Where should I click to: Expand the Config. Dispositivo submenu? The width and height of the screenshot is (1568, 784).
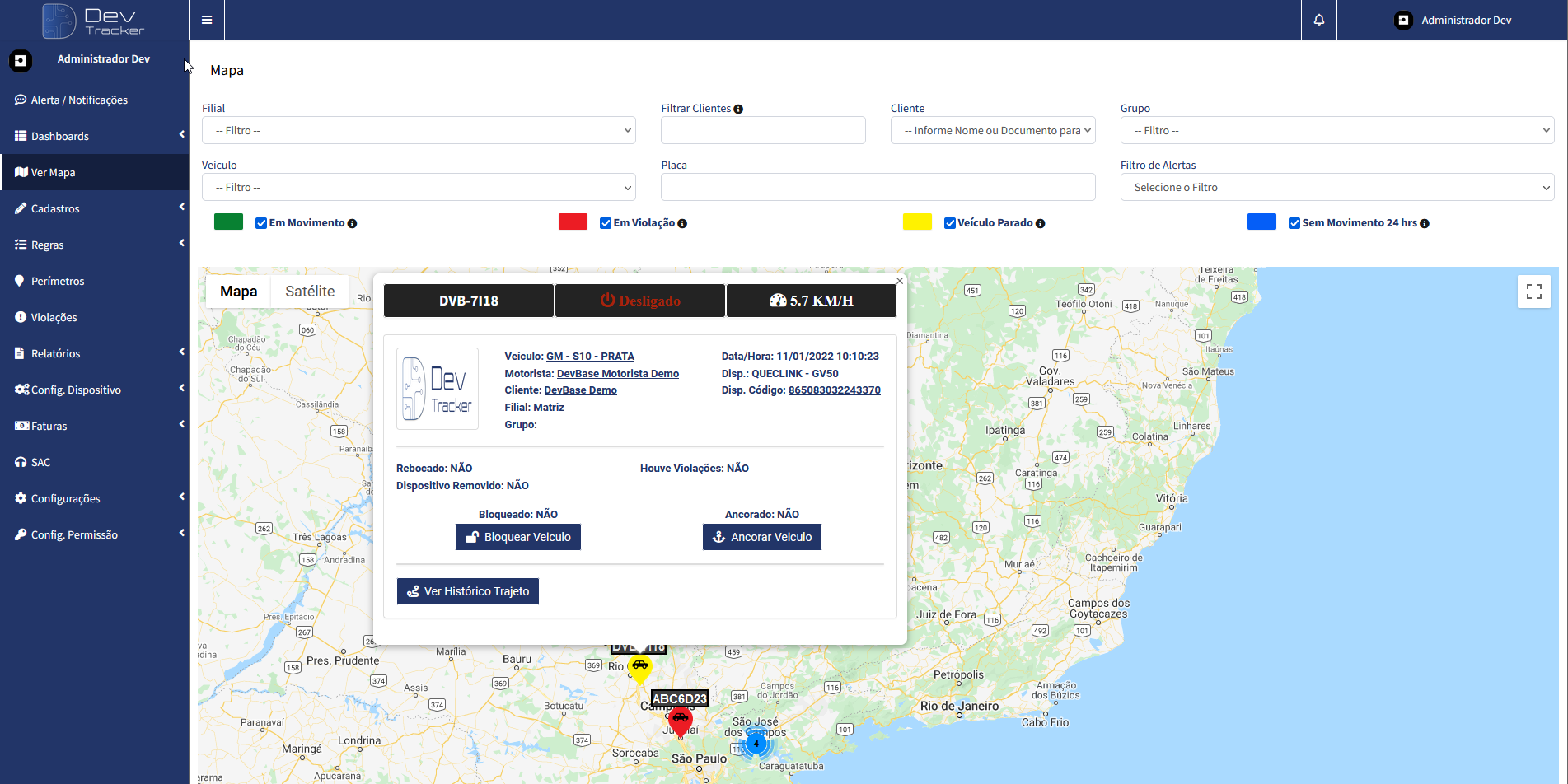[x=75, y=390]
